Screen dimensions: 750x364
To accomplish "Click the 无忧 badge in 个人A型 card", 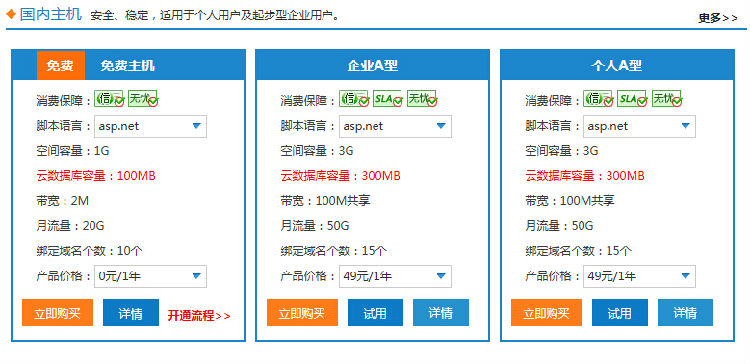I will (667, 99).
